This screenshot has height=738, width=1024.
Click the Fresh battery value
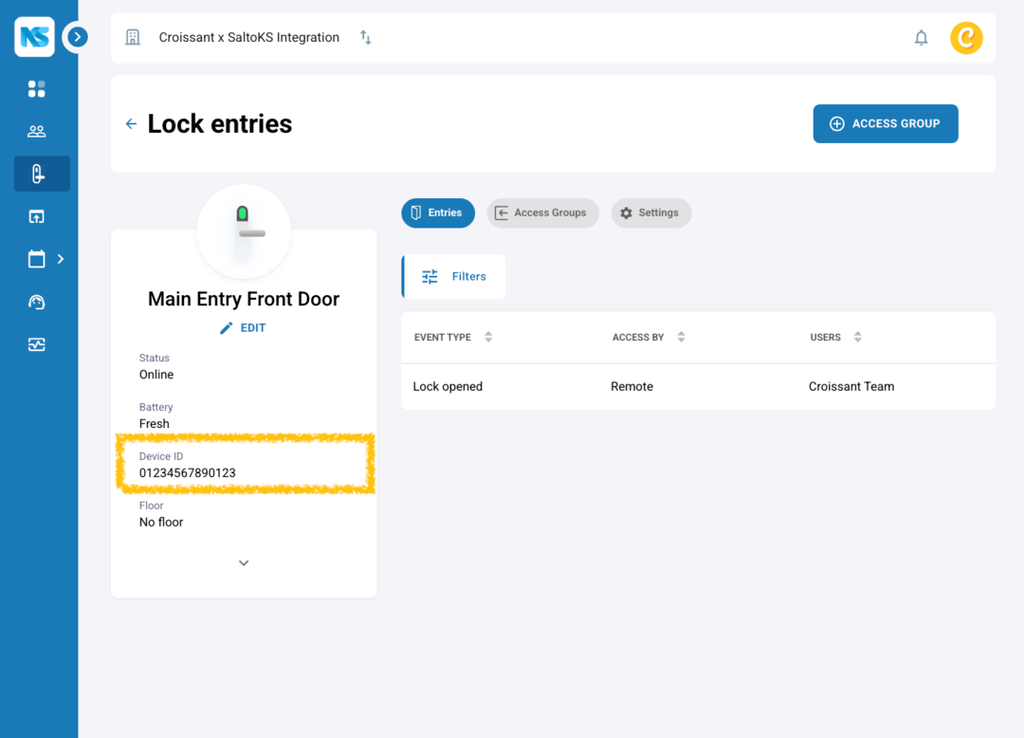tap(154, 424)
